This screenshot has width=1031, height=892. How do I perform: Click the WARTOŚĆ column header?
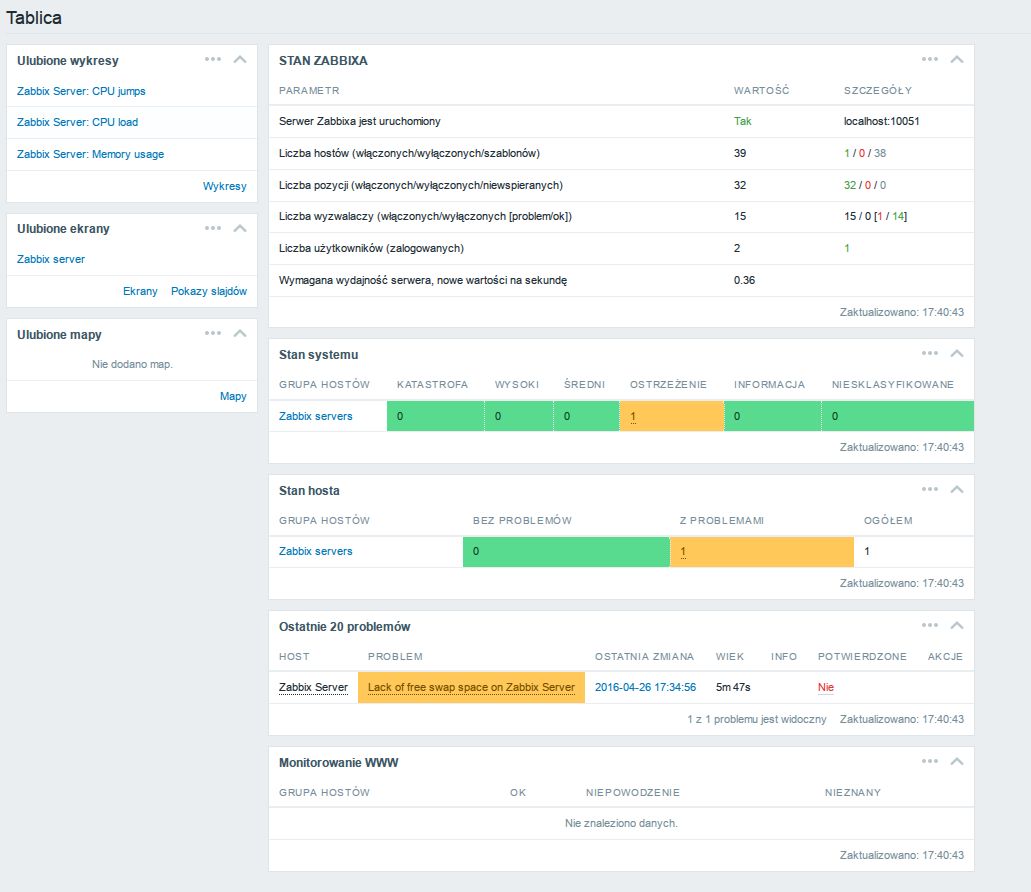tap(761, 91)
